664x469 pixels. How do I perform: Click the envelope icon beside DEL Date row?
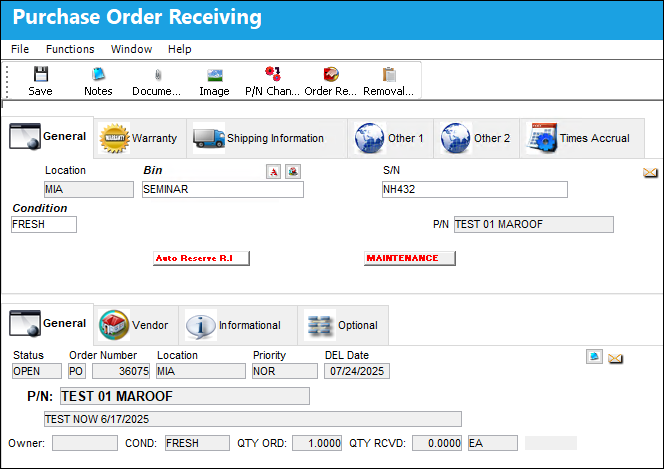[615, 359]
